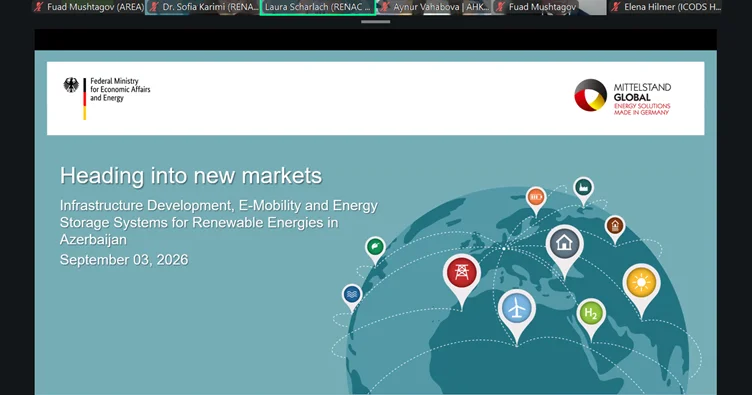The image size is (752, 395).
Task: Select Aynur Vahabova participant tile
Action: [434, 7]
